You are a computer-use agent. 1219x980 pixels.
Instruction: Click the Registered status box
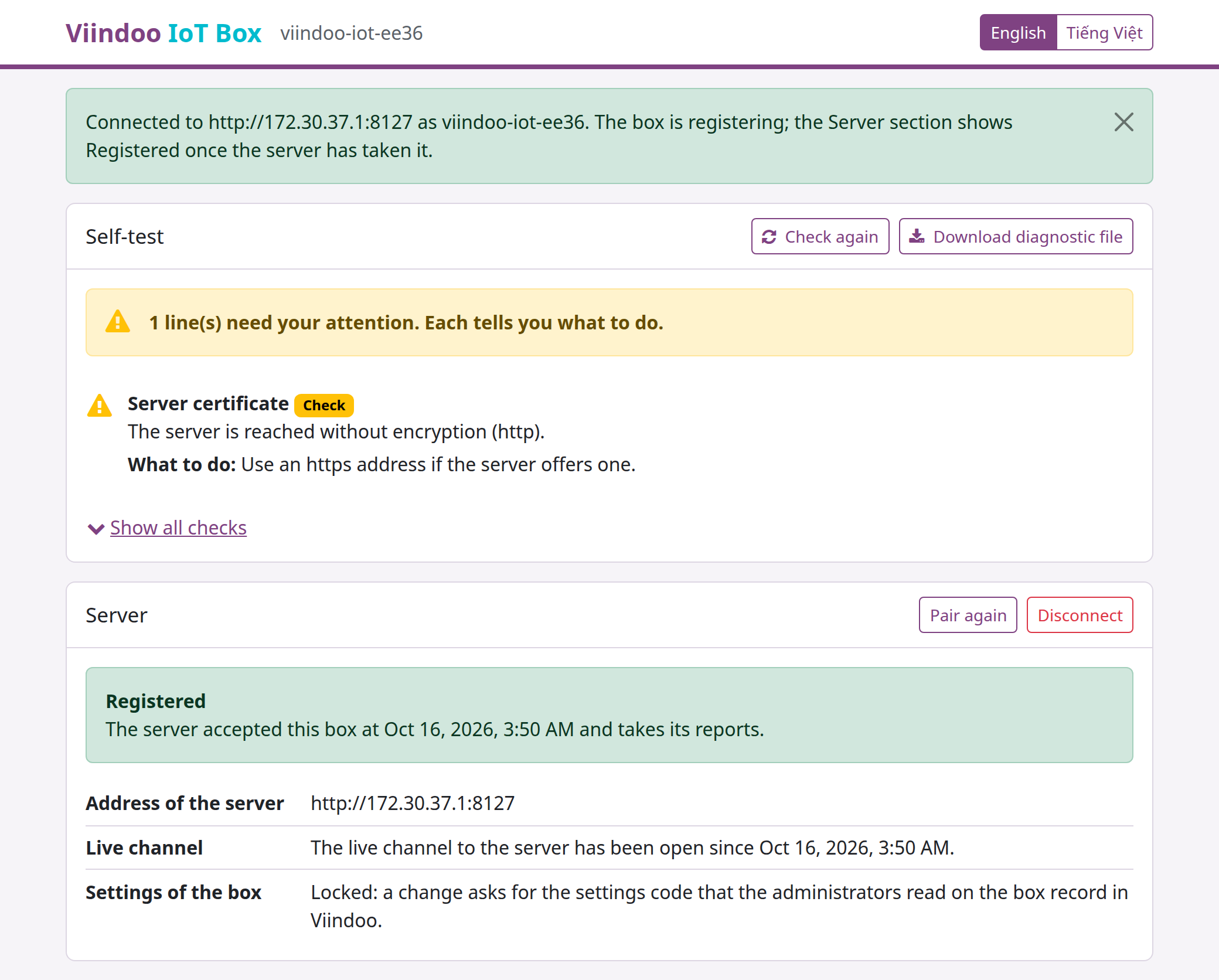tap(609, 714)
